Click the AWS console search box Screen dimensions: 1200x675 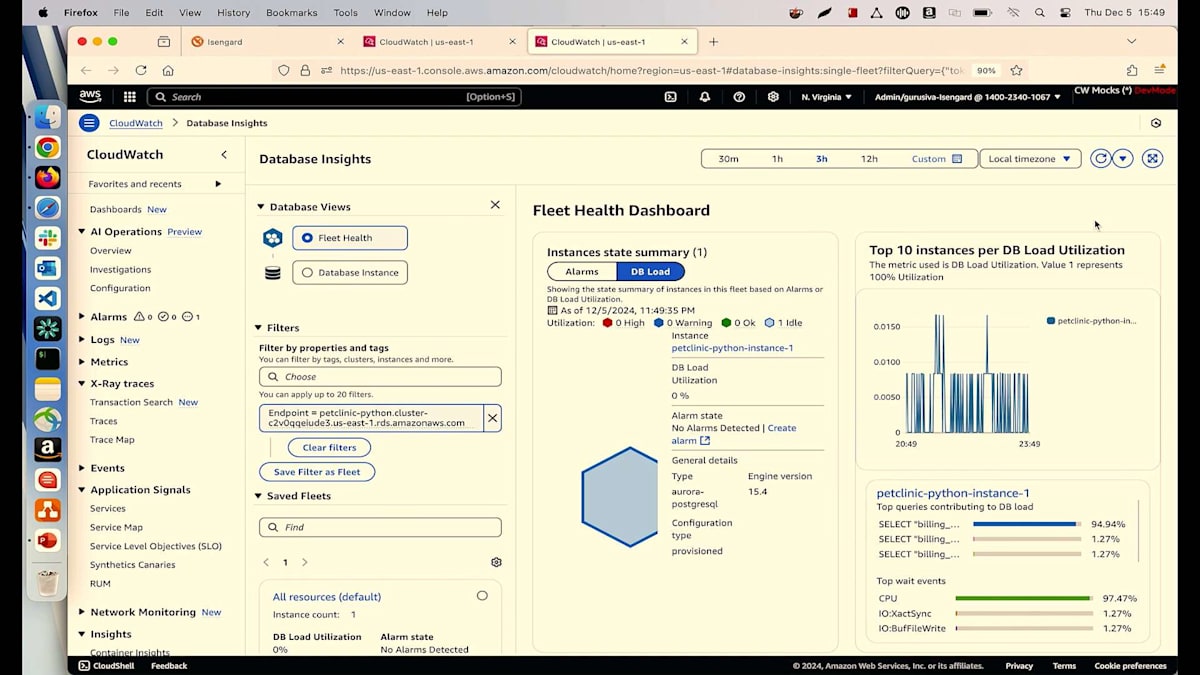click(334, 97)
